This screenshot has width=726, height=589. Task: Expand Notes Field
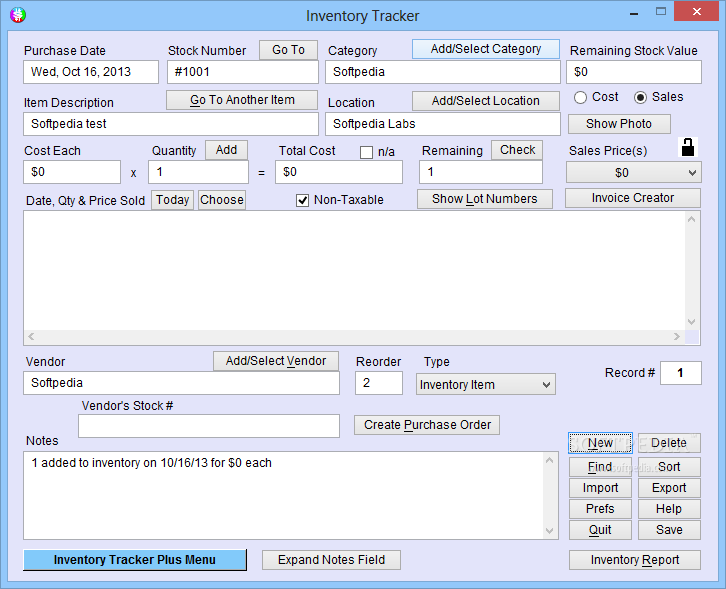(332, 560)
